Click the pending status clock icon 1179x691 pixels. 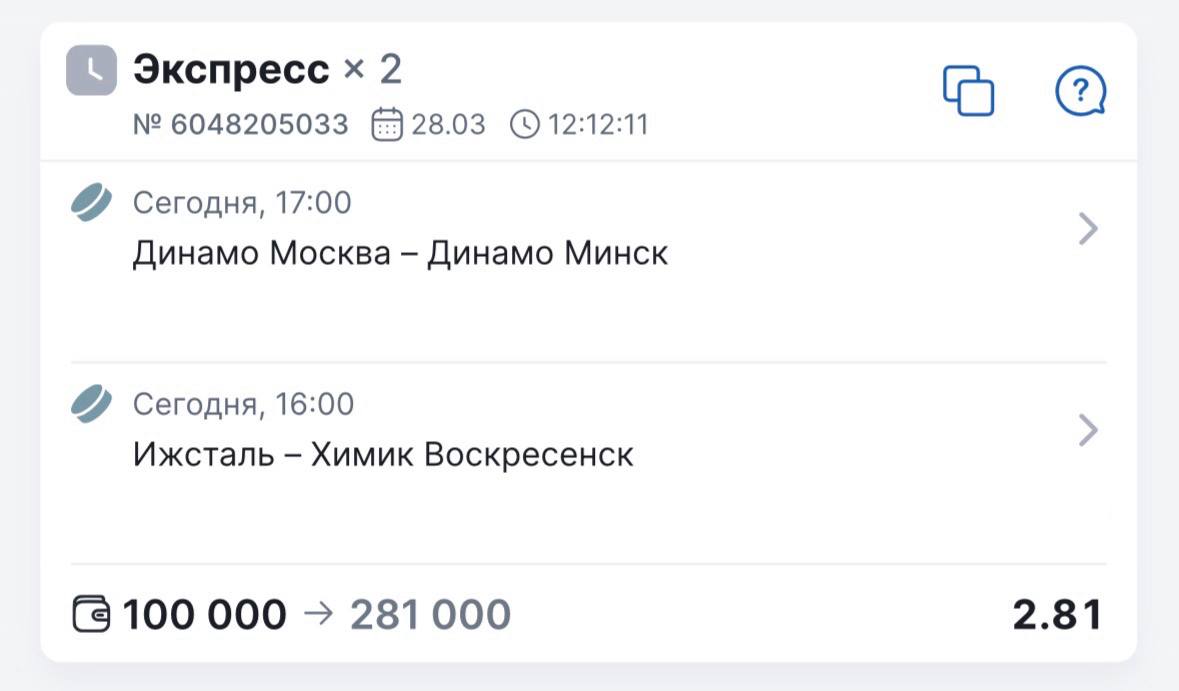click(91, 70)
